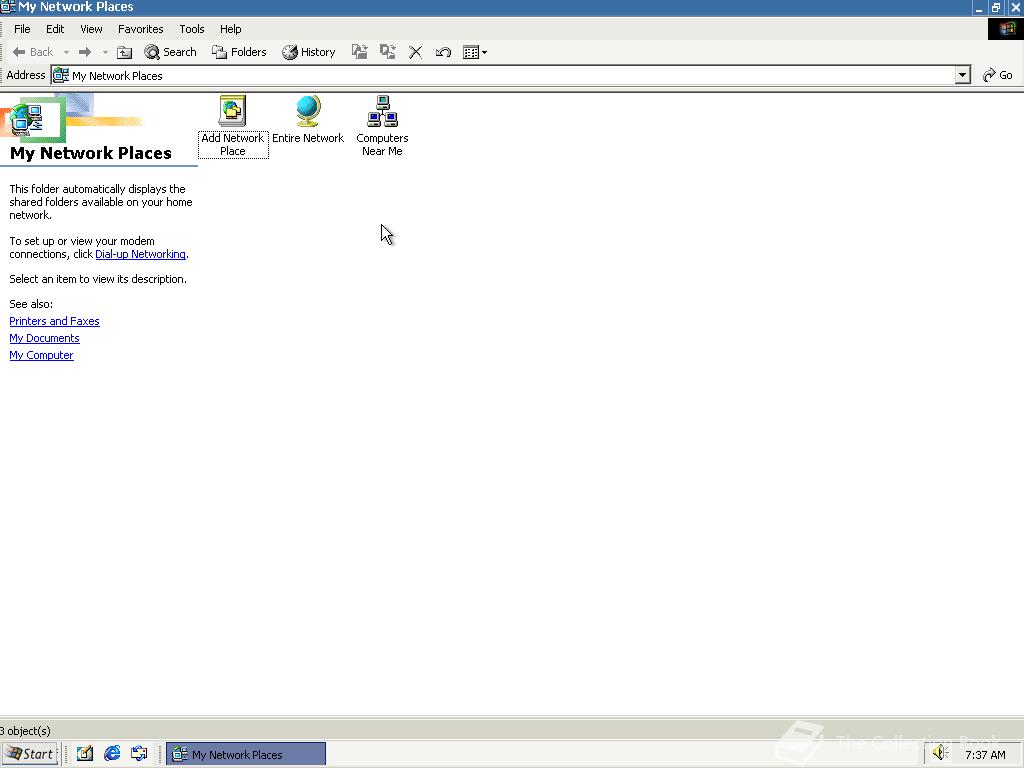1024x768 pixels.
Task: Click the My Network Places address bar icon
Action: click(61, 76)
